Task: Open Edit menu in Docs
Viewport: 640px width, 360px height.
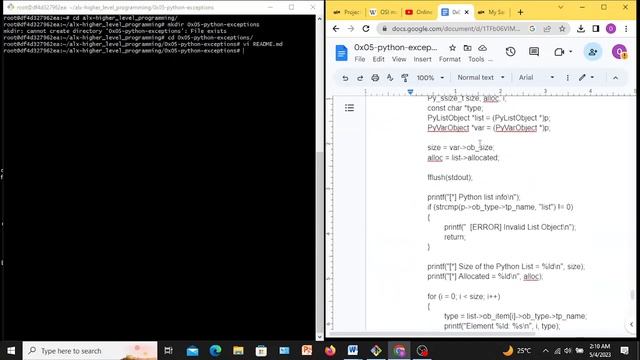Action: pos(378,59)
